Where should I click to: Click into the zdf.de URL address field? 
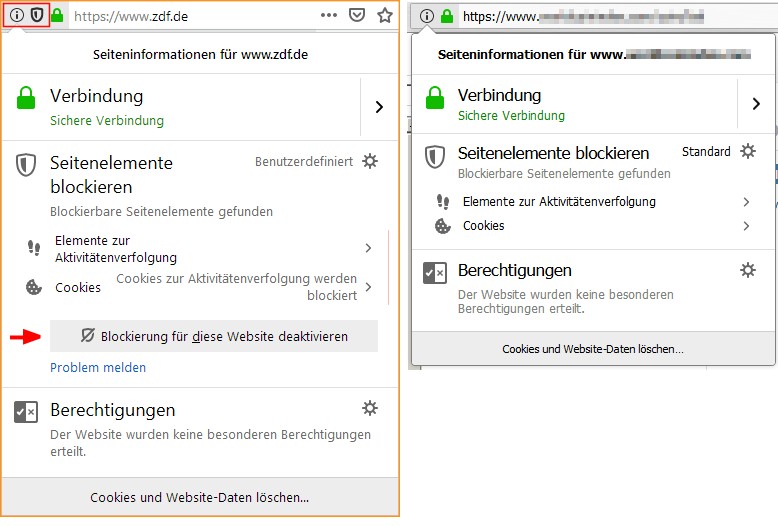(x=190, y=16)
